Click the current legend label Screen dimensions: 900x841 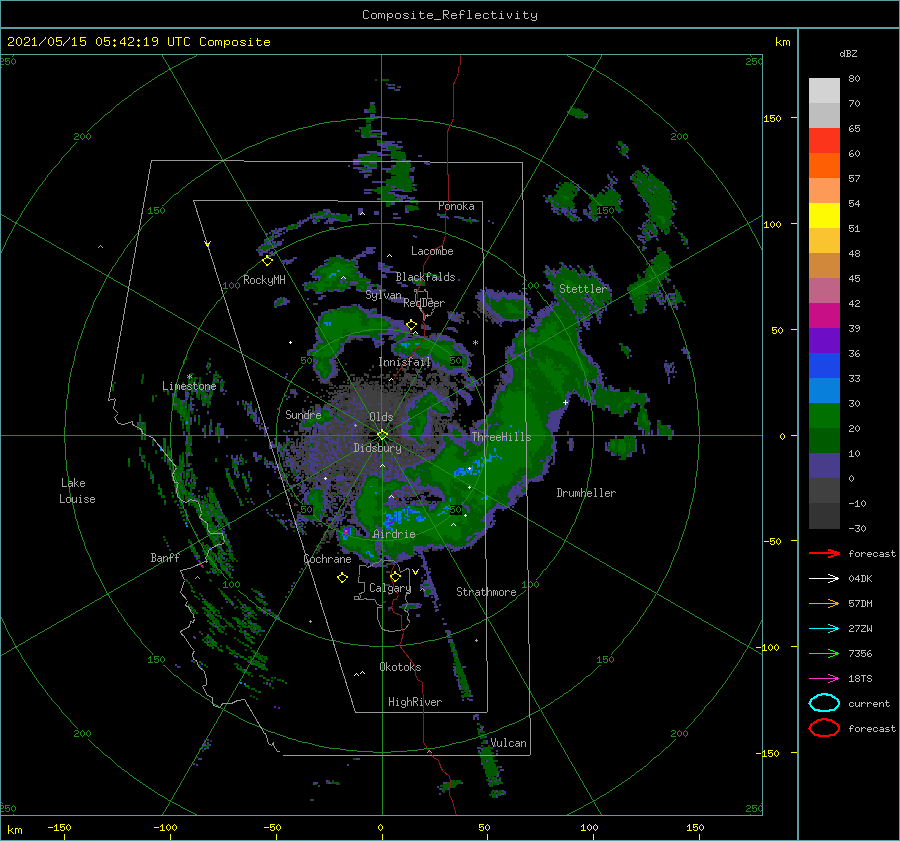pos(868,704)
